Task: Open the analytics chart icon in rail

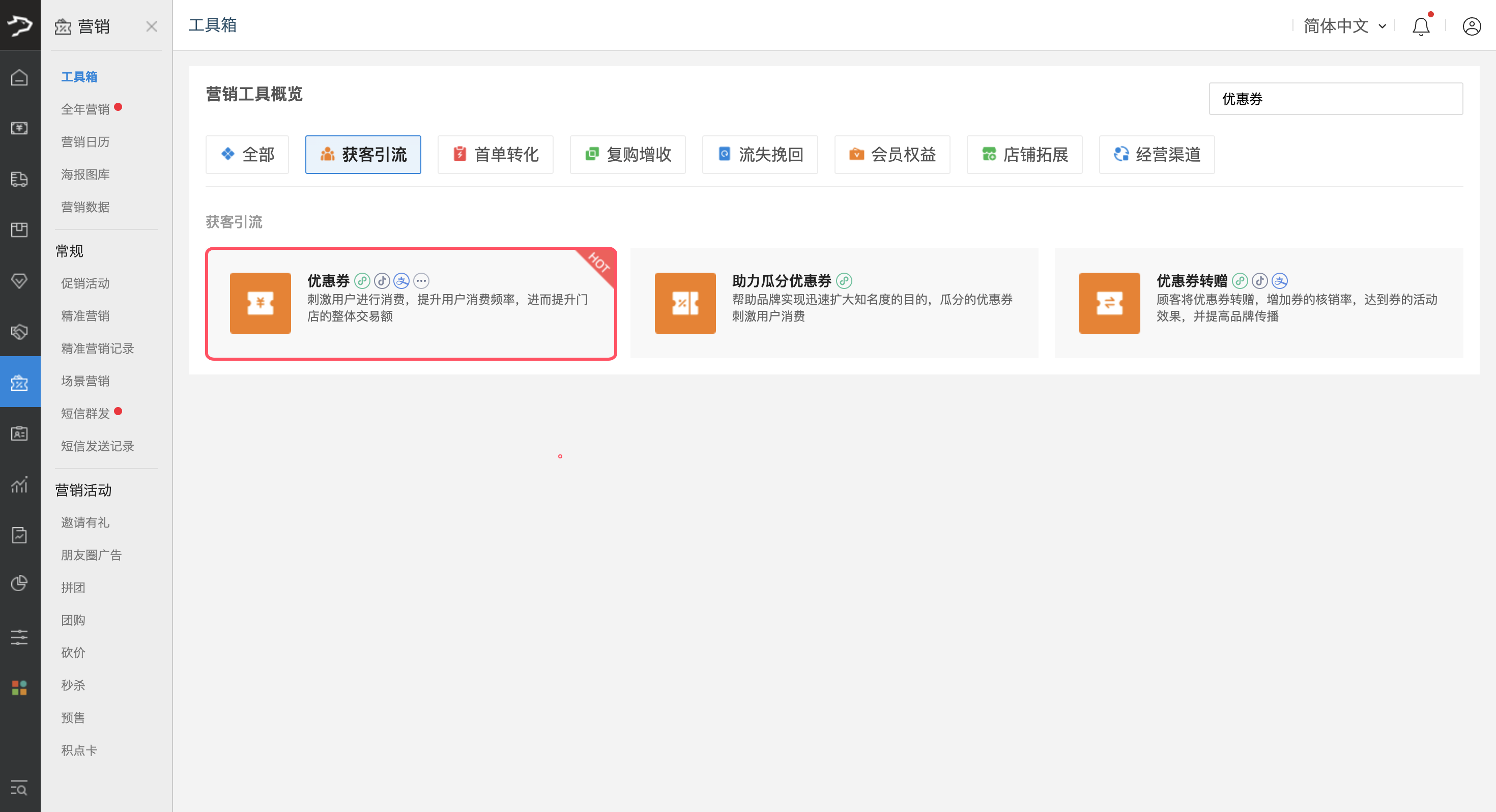Action: (x=19, y=484)
